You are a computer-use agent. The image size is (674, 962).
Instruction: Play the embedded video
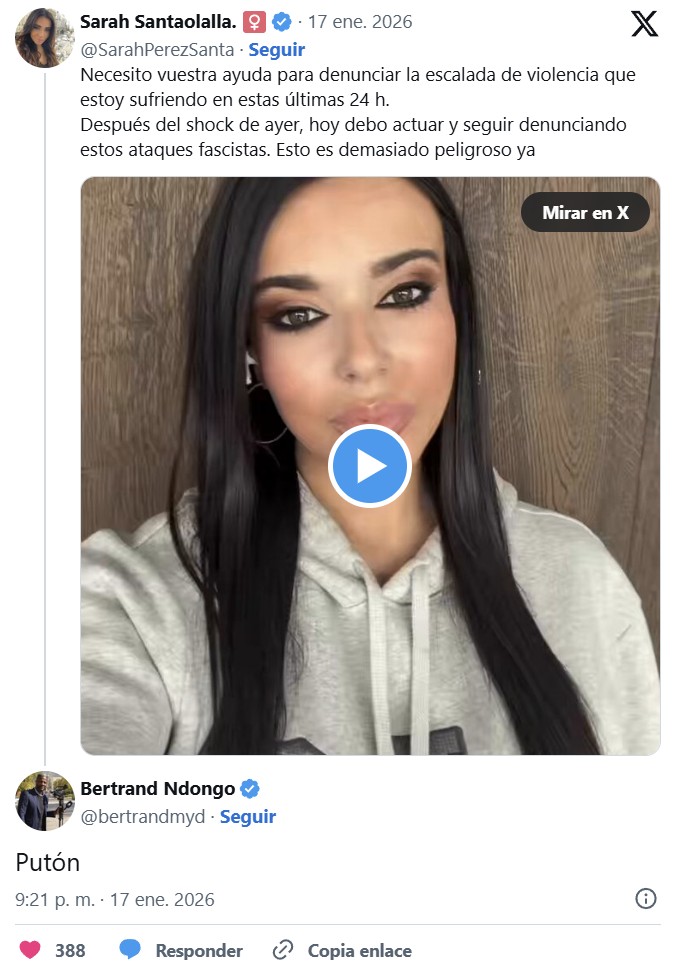click(x=370, y=466)
